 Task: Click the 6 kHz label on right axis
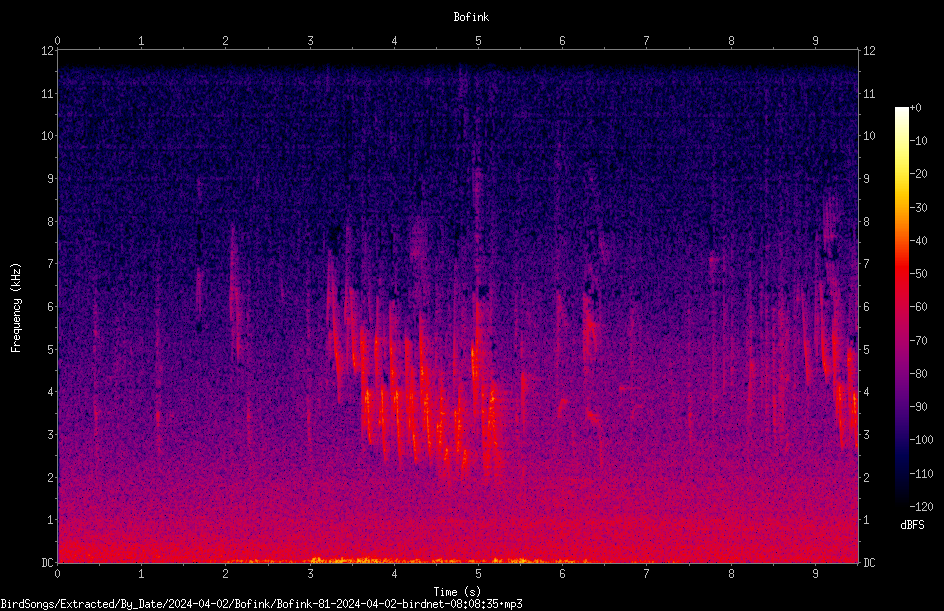866,306
